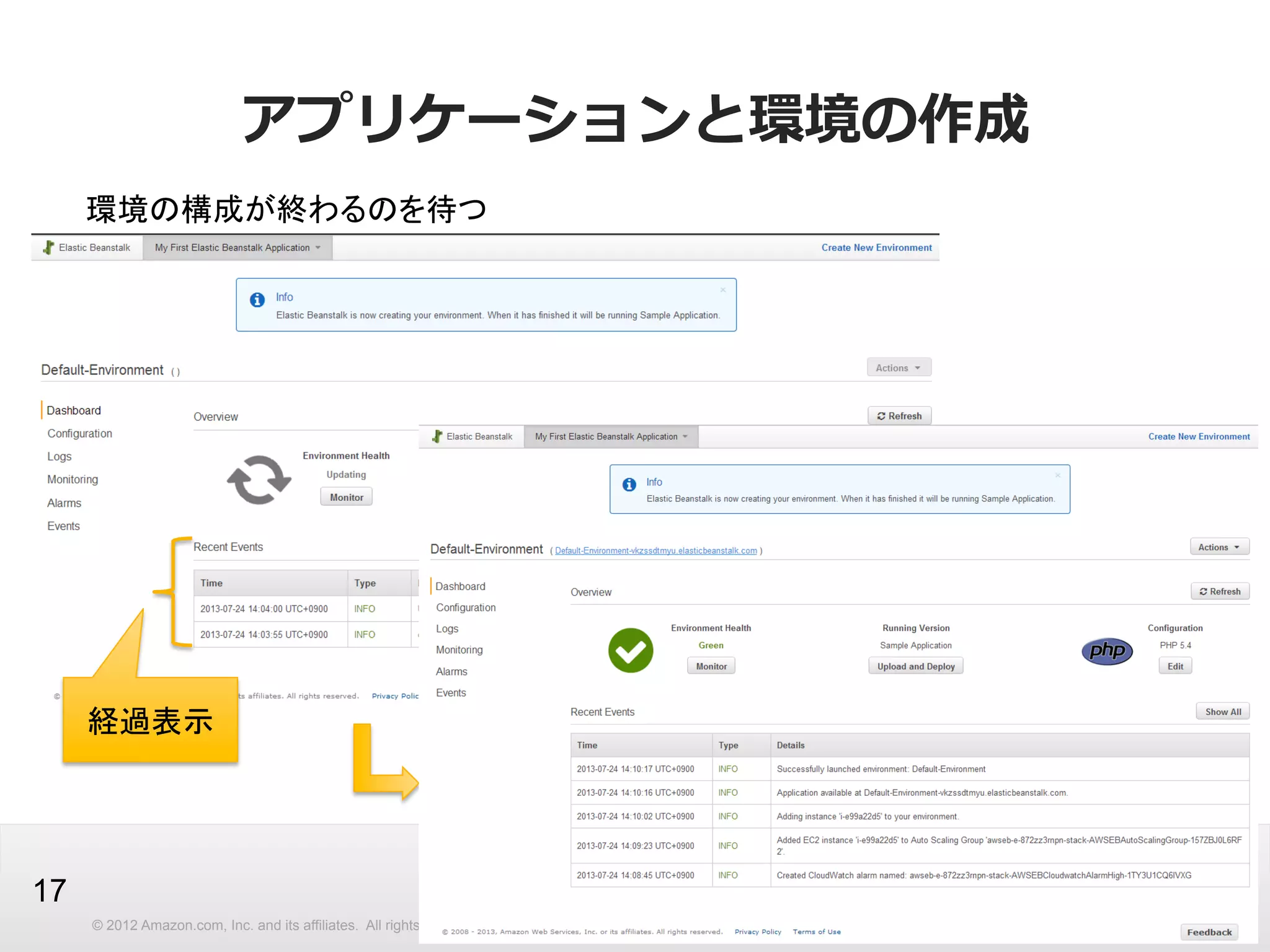Viewport: 1270px width, 952px height.
Task: Click the '2013-07-24 14:08:45 UTC+0900' event time
Action: [636, 875]
